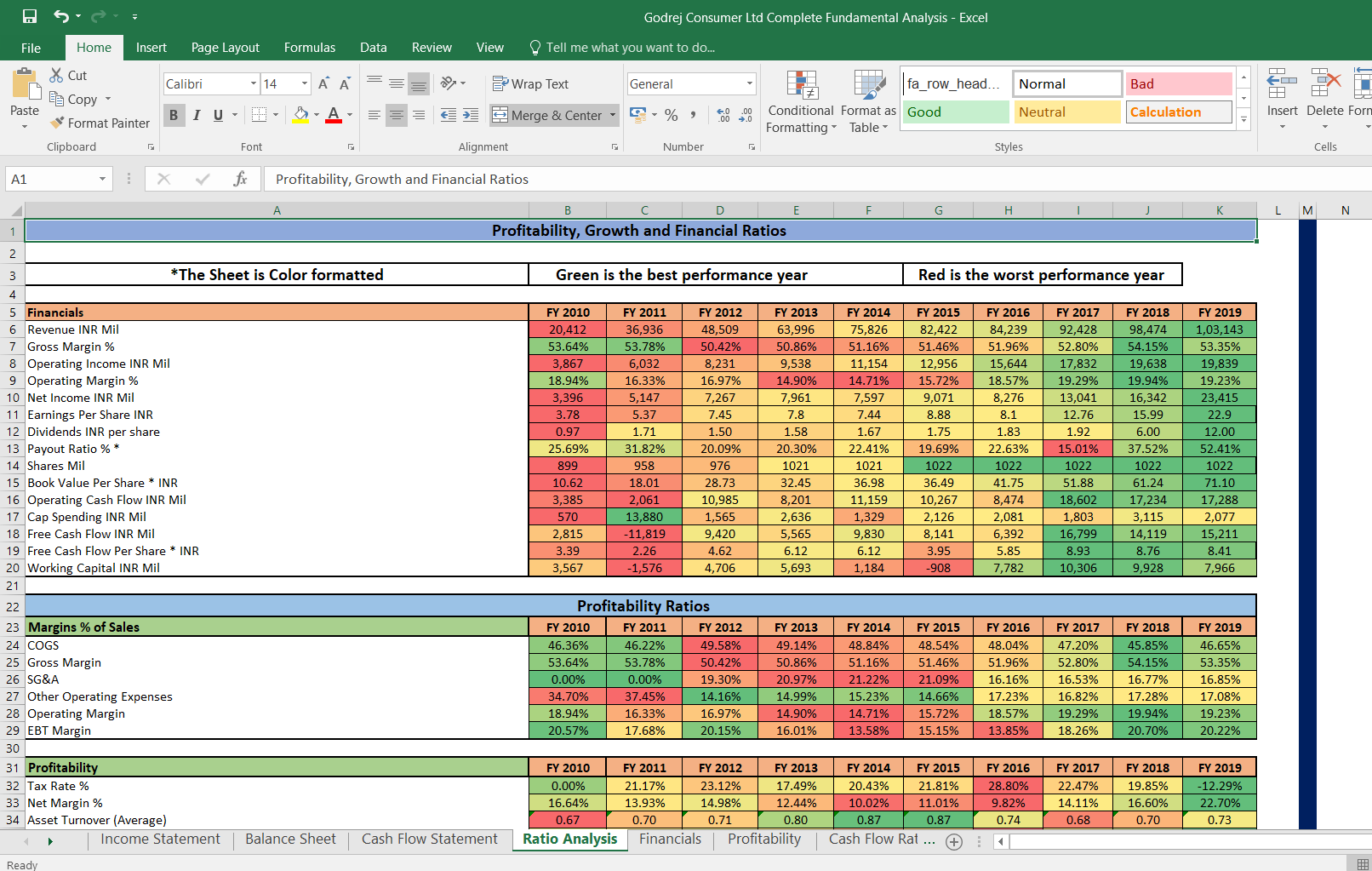Increase font size with the larger A icon
This screenshot has height=871, width=1372.
[x=323, y=83]
